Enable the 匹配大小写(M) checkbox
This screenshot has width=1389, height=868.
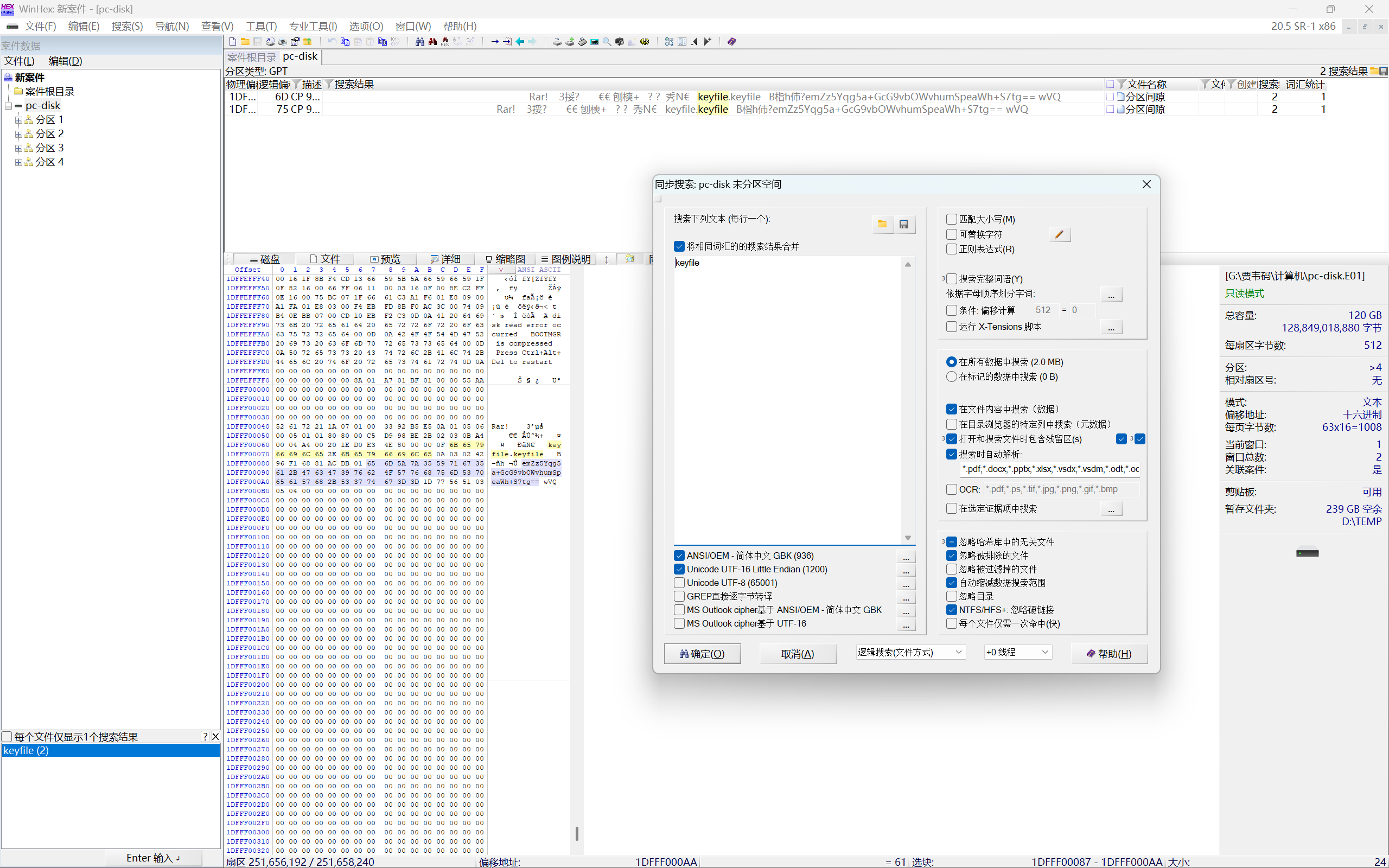[951, 219]
